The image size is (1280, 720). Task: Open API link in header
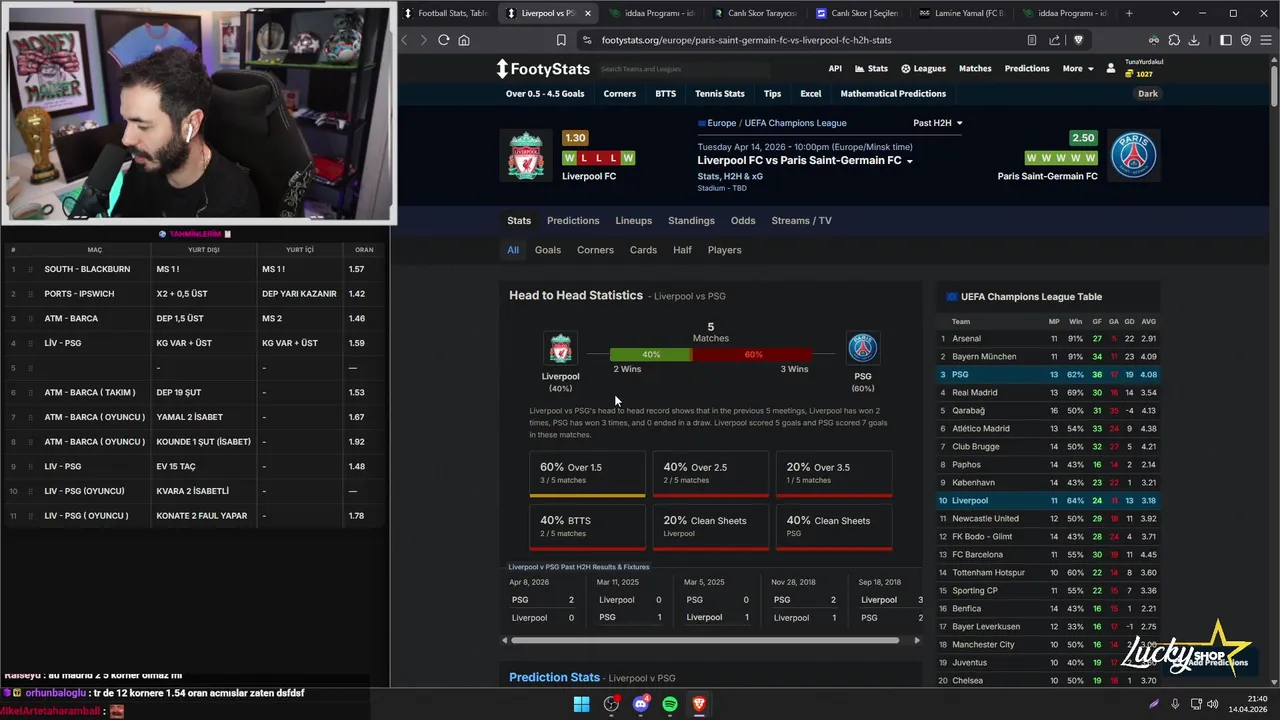[835, 69]
